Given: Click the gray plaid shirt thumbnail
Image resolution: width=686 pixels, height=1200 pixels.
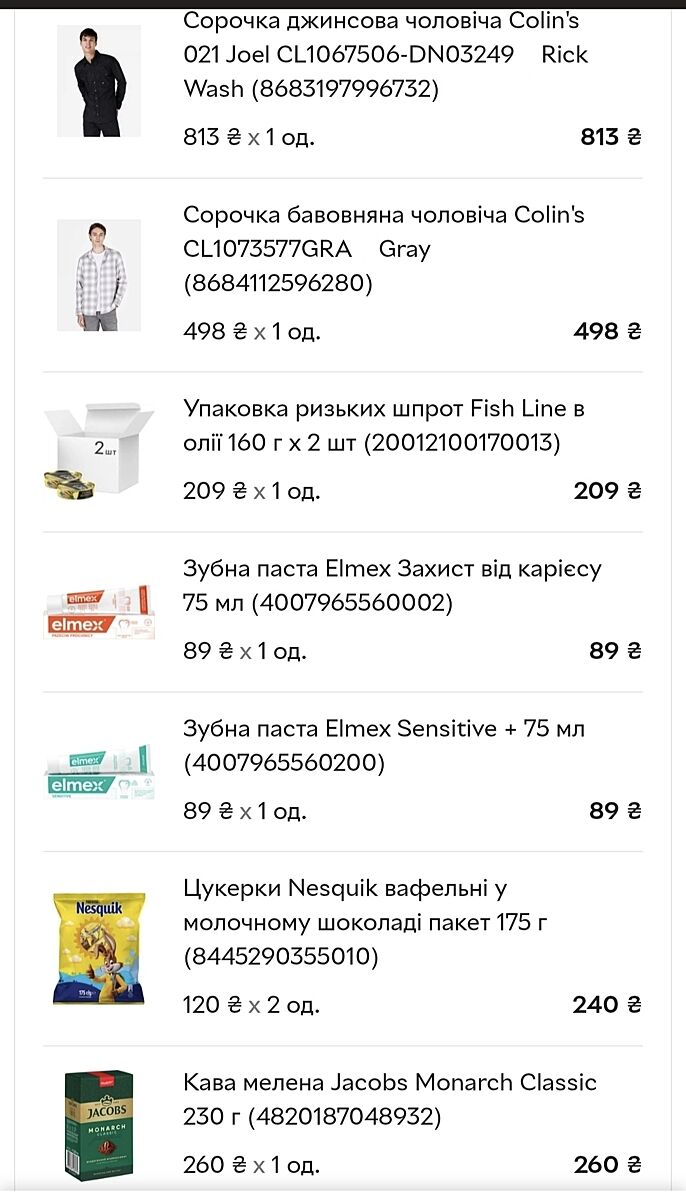Looking at the screenshot, I should pos(98,275).
